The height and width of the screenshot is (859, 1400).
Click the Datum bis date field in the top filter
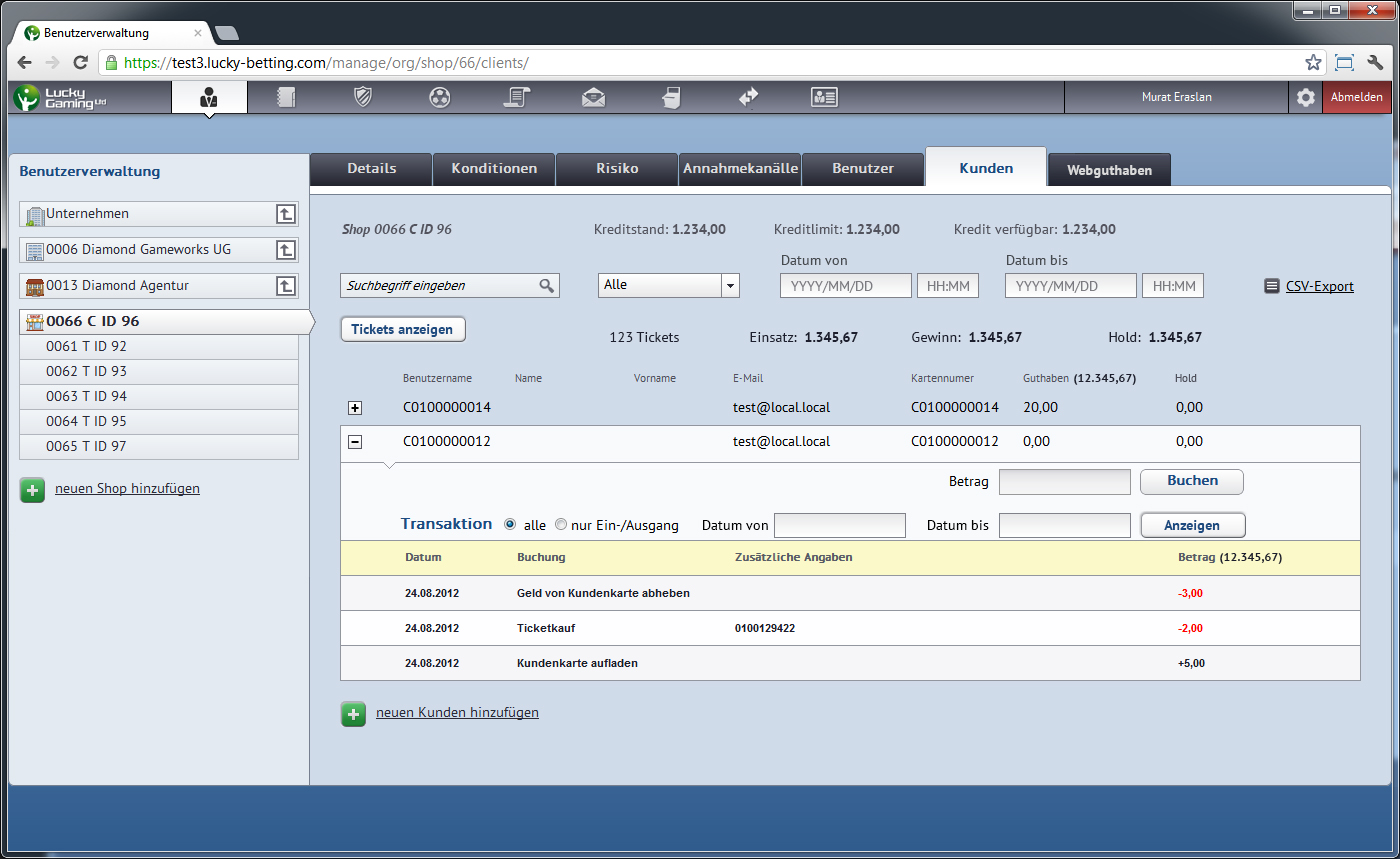click(x=1071, y=286)
